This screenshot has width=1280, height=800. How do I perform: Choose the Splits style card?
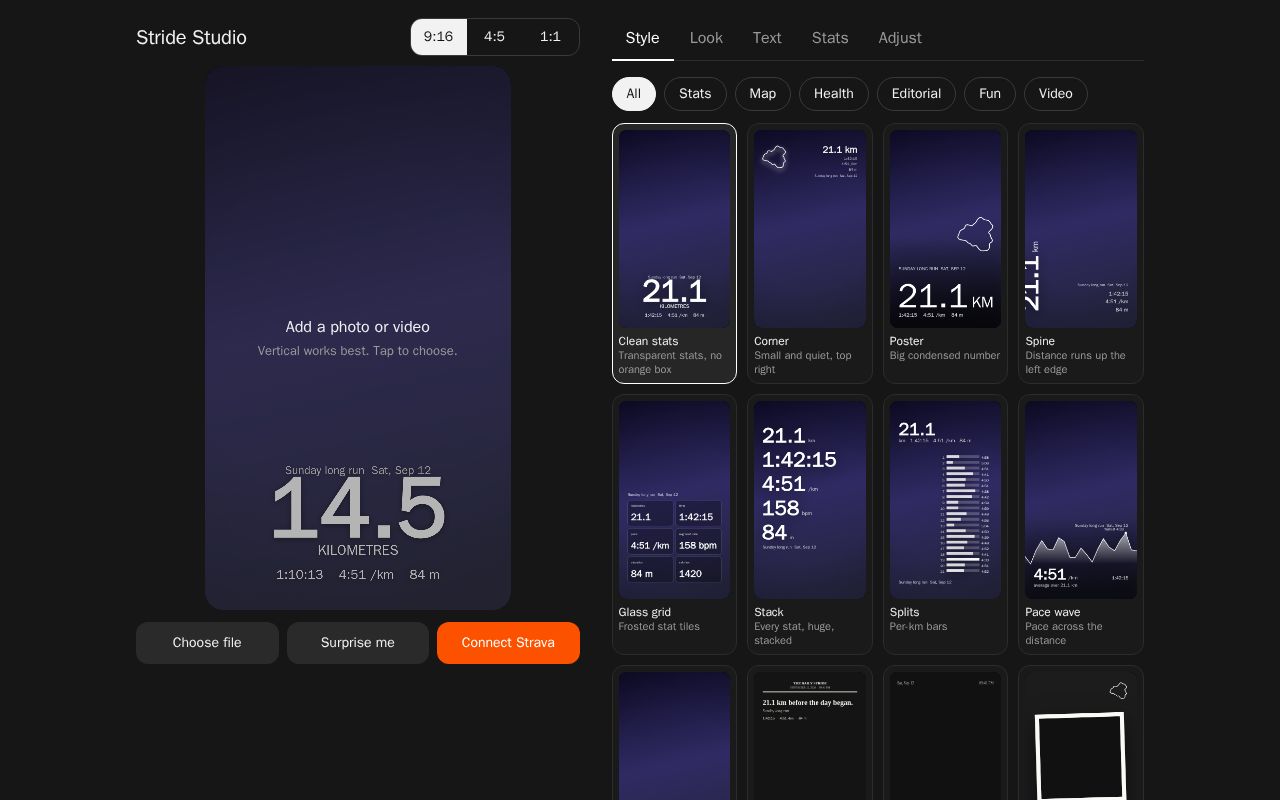(x=945, y=524)
